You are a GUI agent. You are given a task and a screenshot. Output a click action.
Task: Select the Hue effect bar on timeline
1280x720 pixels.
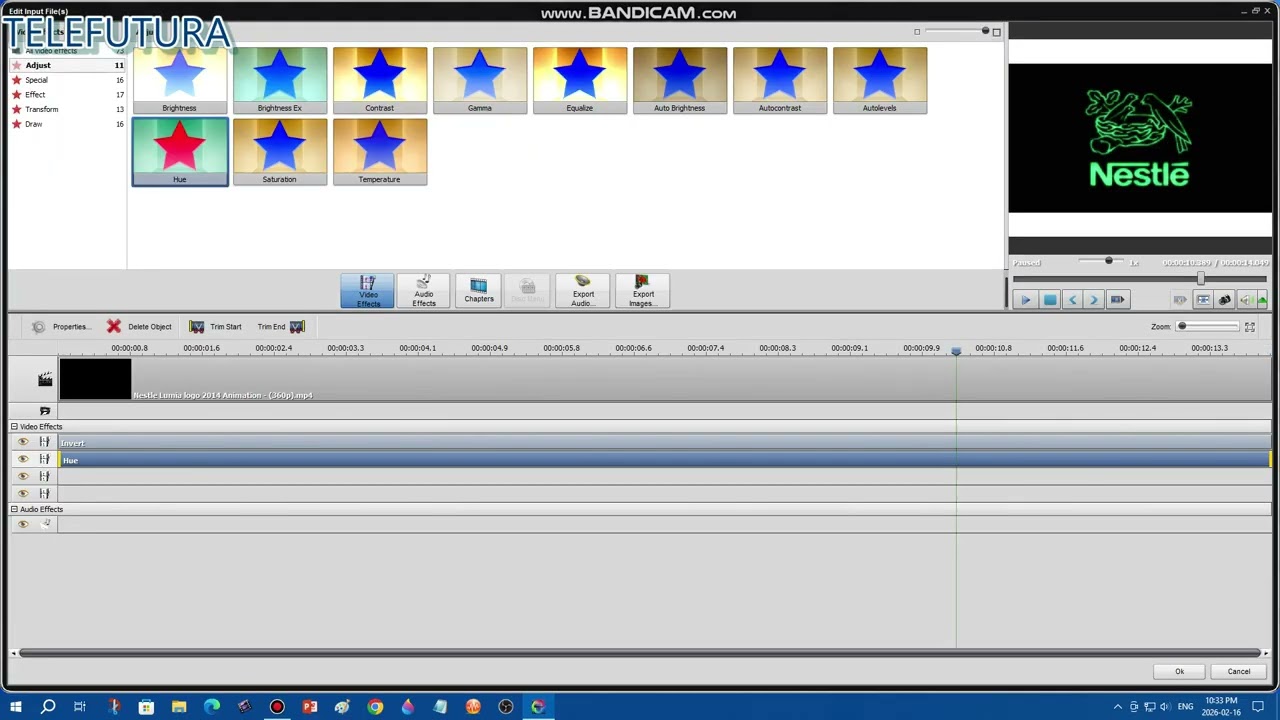click(665, 460)
